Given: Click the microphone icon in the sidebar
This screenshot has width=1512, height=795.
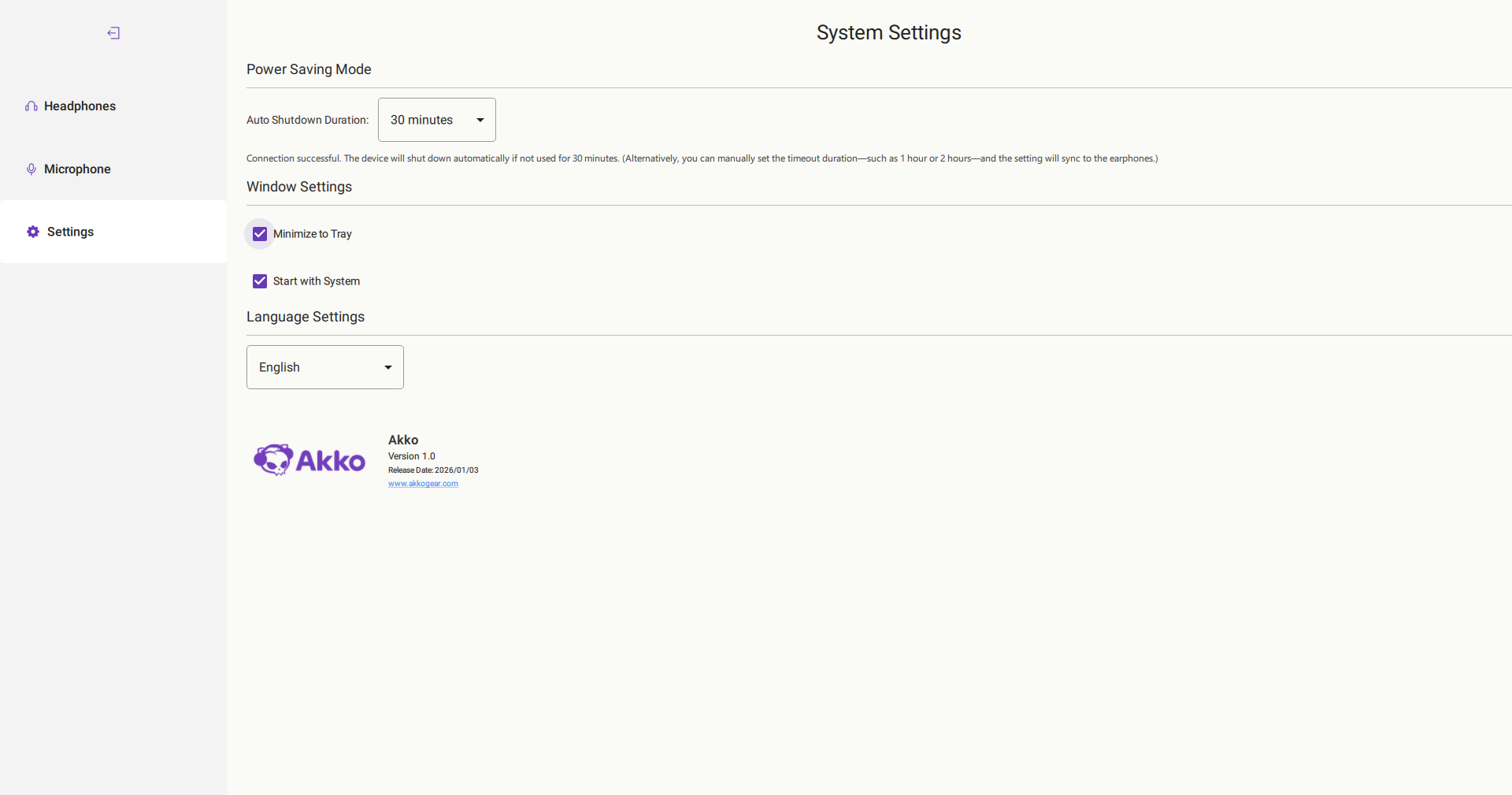Looking at the screenshot, I should (x=31, y=169).
